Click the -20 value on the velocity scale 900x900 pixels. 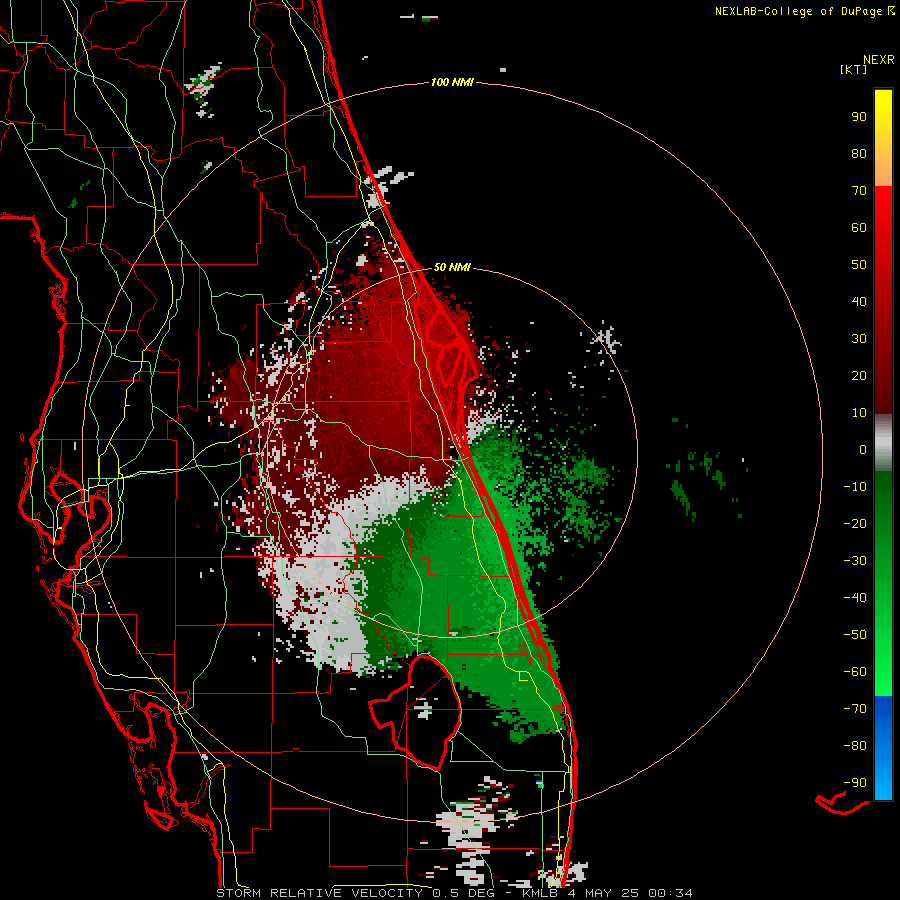pos(855,523)
